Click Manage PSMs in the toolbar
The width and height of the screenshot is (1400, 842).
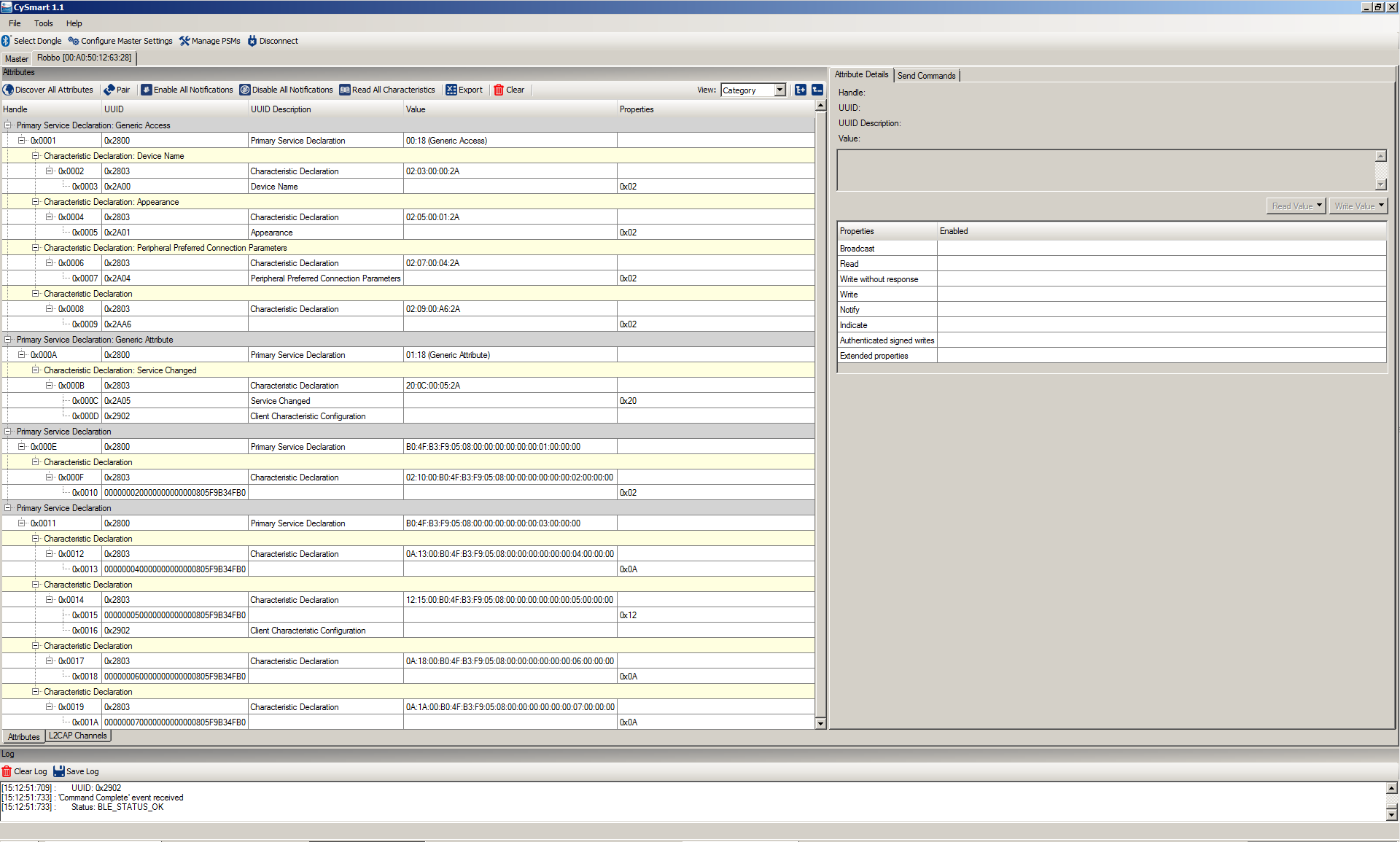click(x=210, y=41)
